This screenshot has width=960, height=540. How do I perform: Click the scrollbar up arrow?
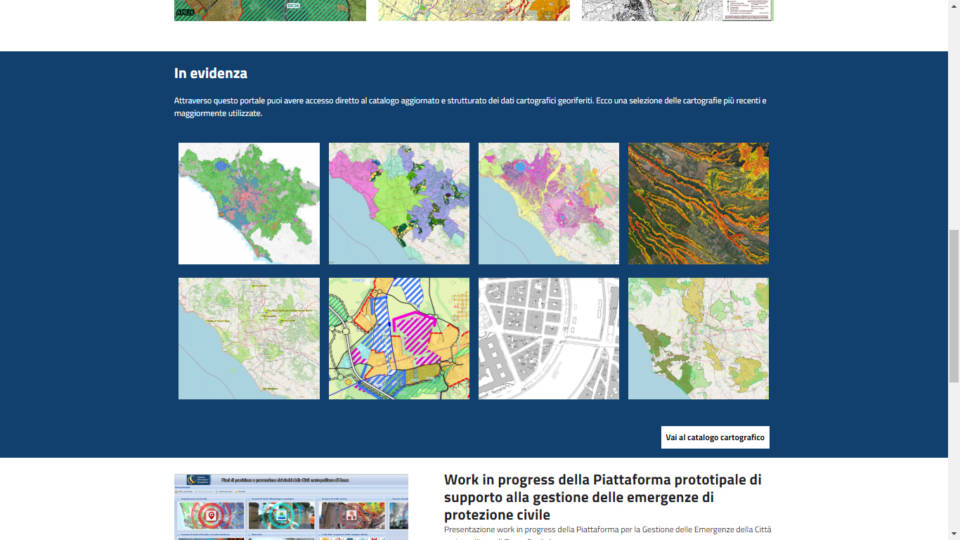pos(953,6)
